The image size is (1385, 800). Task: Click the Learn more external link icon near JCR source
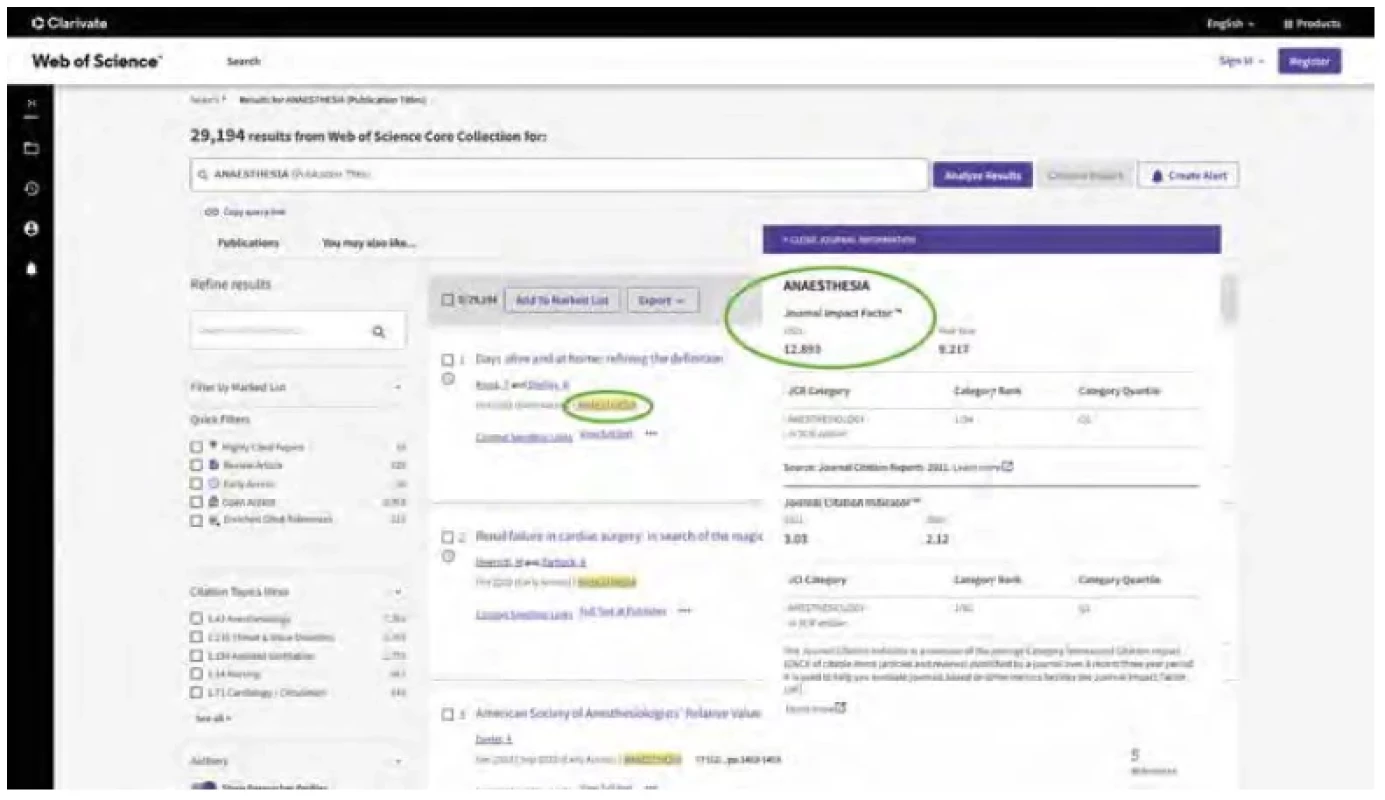1009,466
